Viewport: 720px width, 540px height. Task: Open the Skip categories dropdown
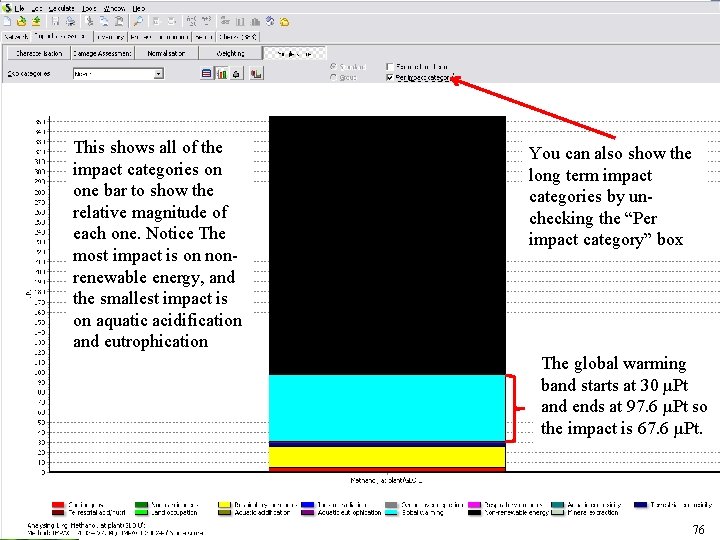[158, 73]
